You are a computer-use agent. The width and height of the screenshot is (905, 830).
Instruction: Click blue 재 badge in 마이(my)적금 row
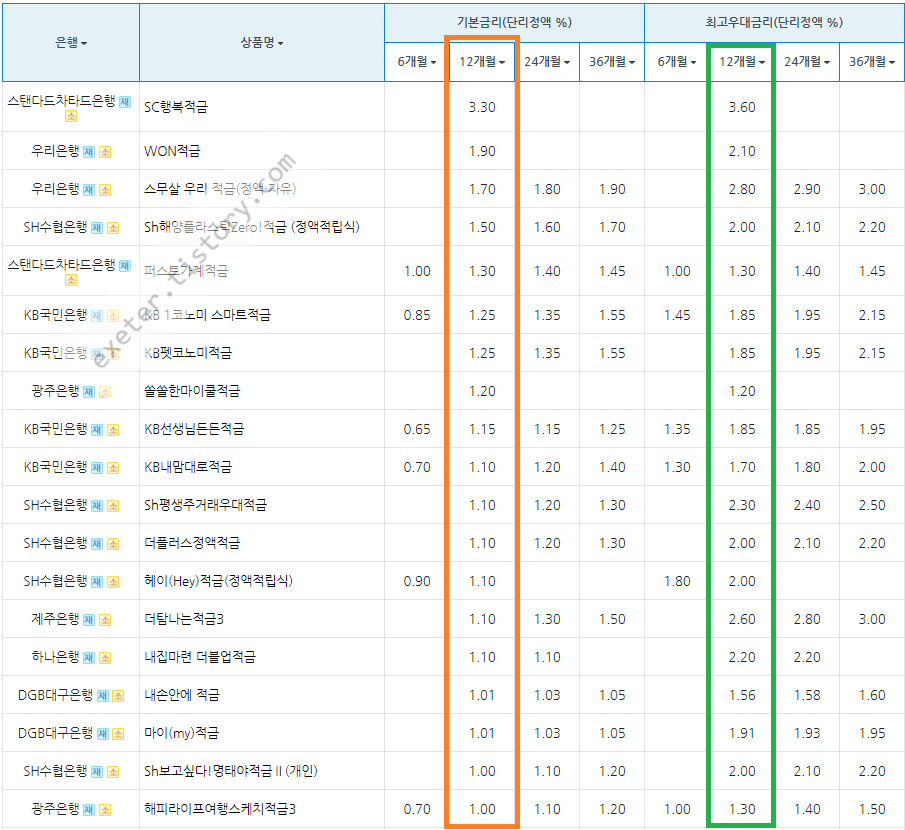click(x=103, y=734)
